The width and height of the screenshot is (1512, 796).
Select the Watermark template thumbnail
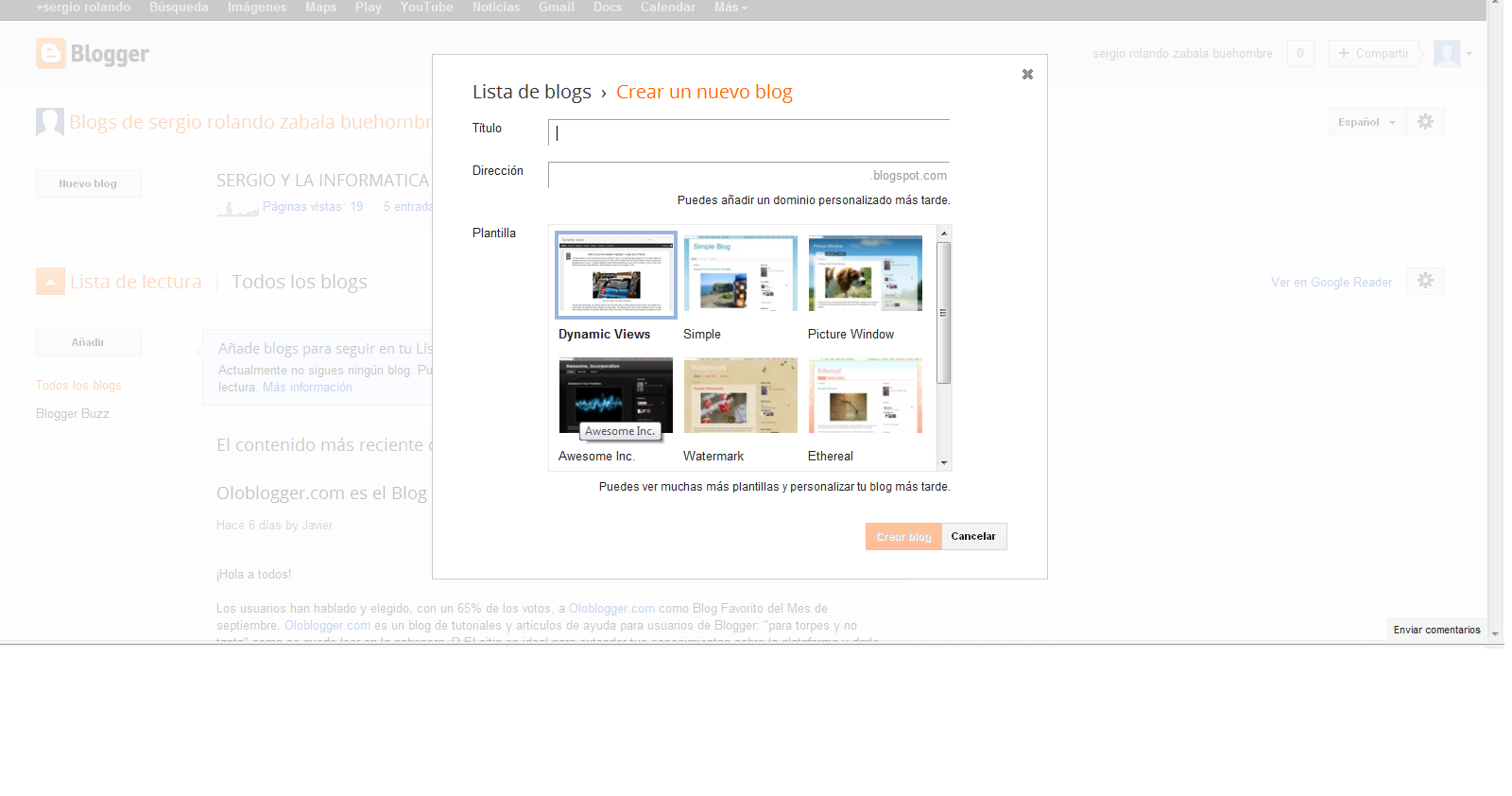click(740, 395)
